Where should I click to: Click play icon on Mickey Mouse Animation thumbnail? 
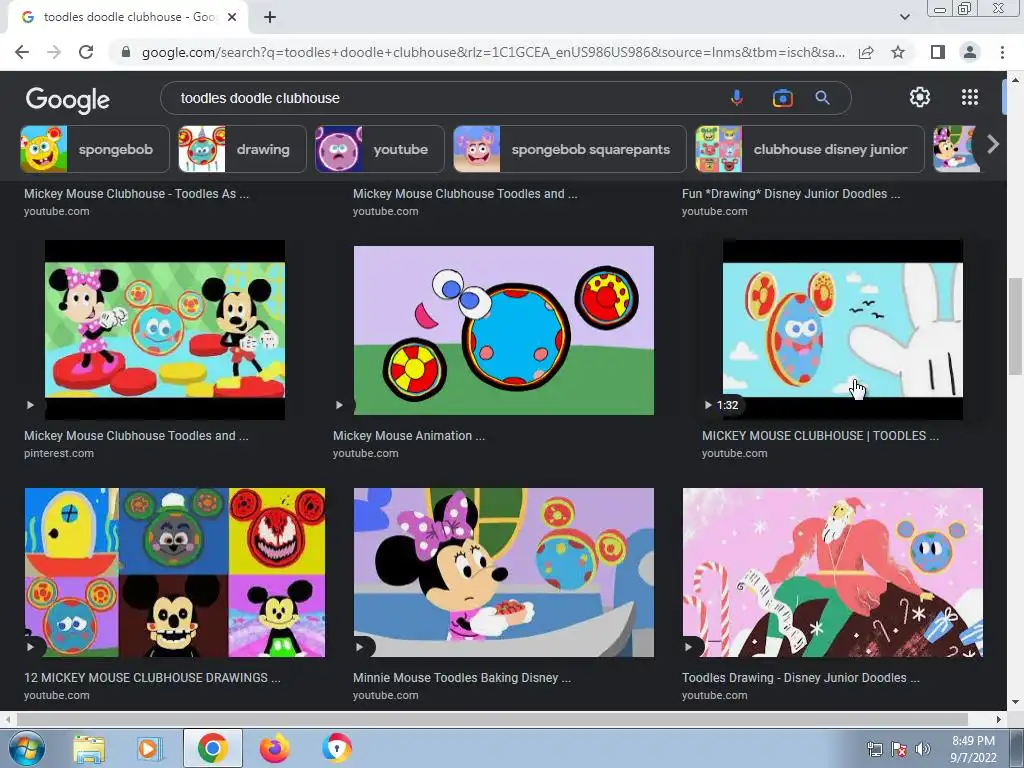point(339,405)
